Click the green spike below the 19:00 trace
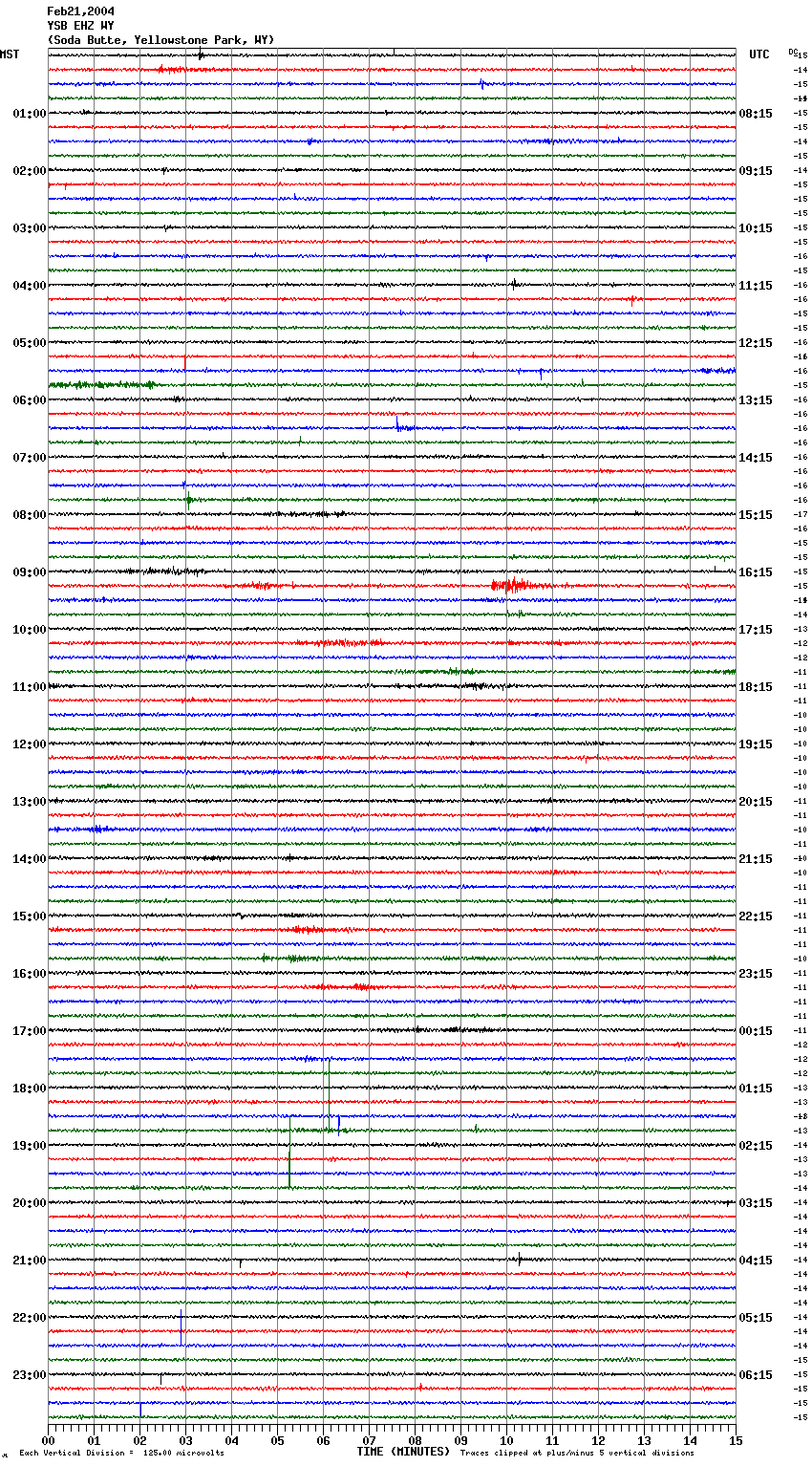The image size is (812, 1466). pos(289,1153)
